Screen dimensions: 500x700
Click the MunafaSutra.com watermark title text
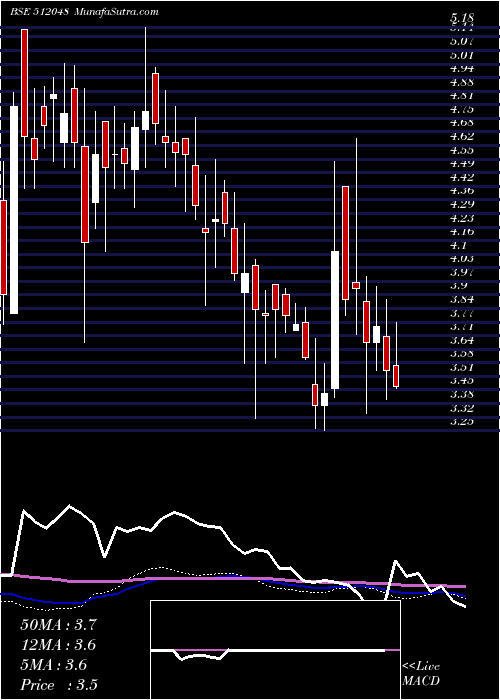coord(115,12)
